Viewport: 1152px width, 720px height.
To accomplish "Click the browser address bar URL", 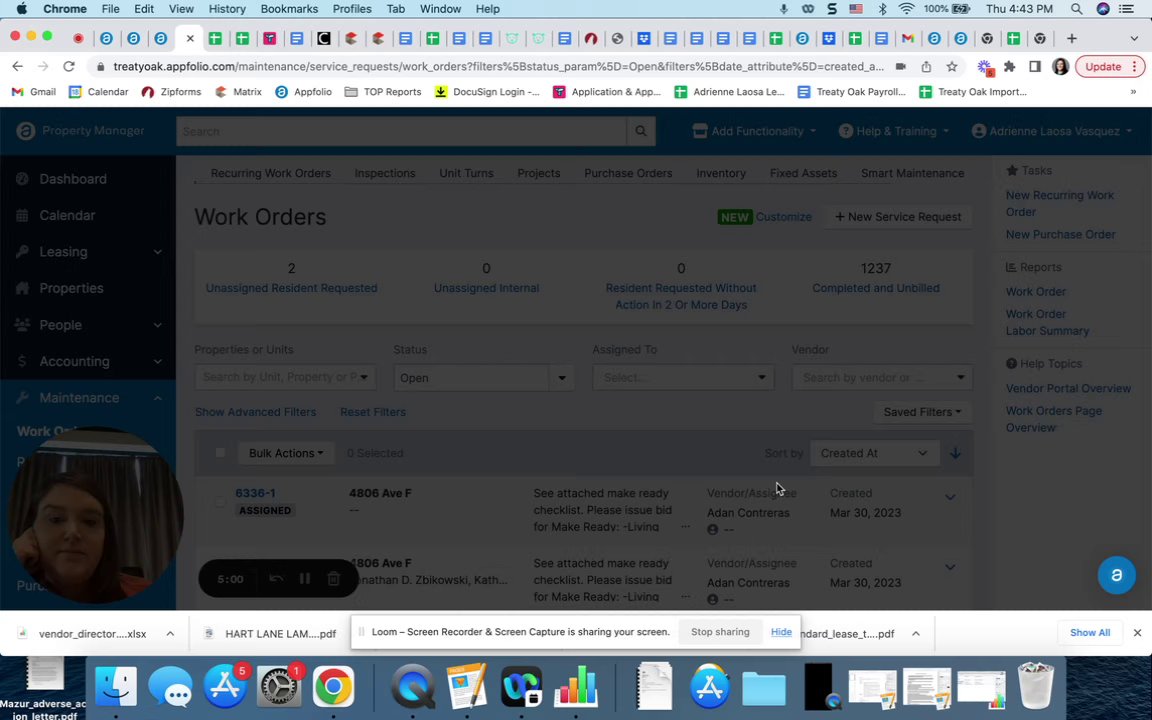I will [x=498, y=67].
